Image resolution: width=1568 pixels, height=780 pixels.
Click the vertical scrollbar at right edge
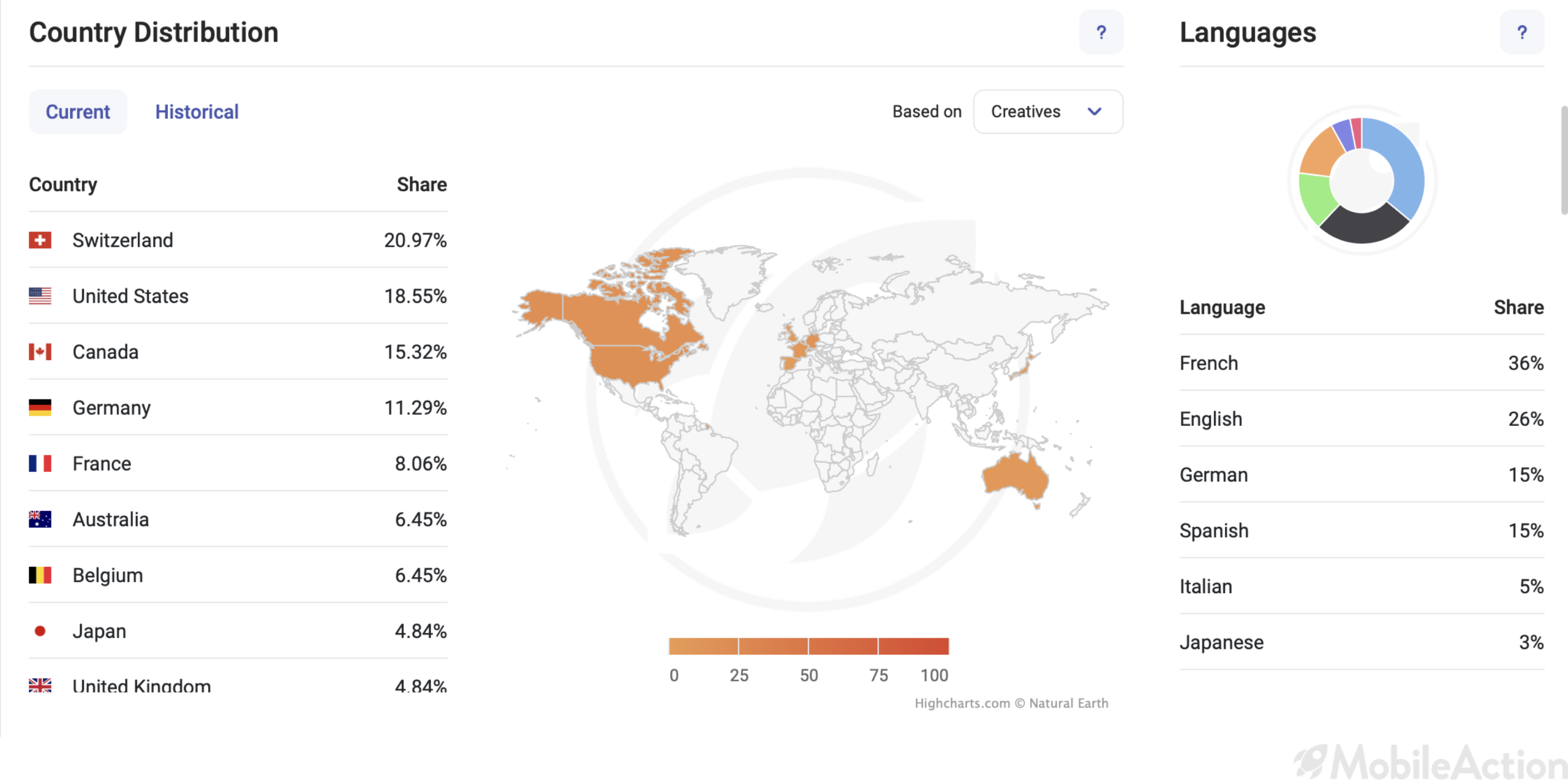1564,161
